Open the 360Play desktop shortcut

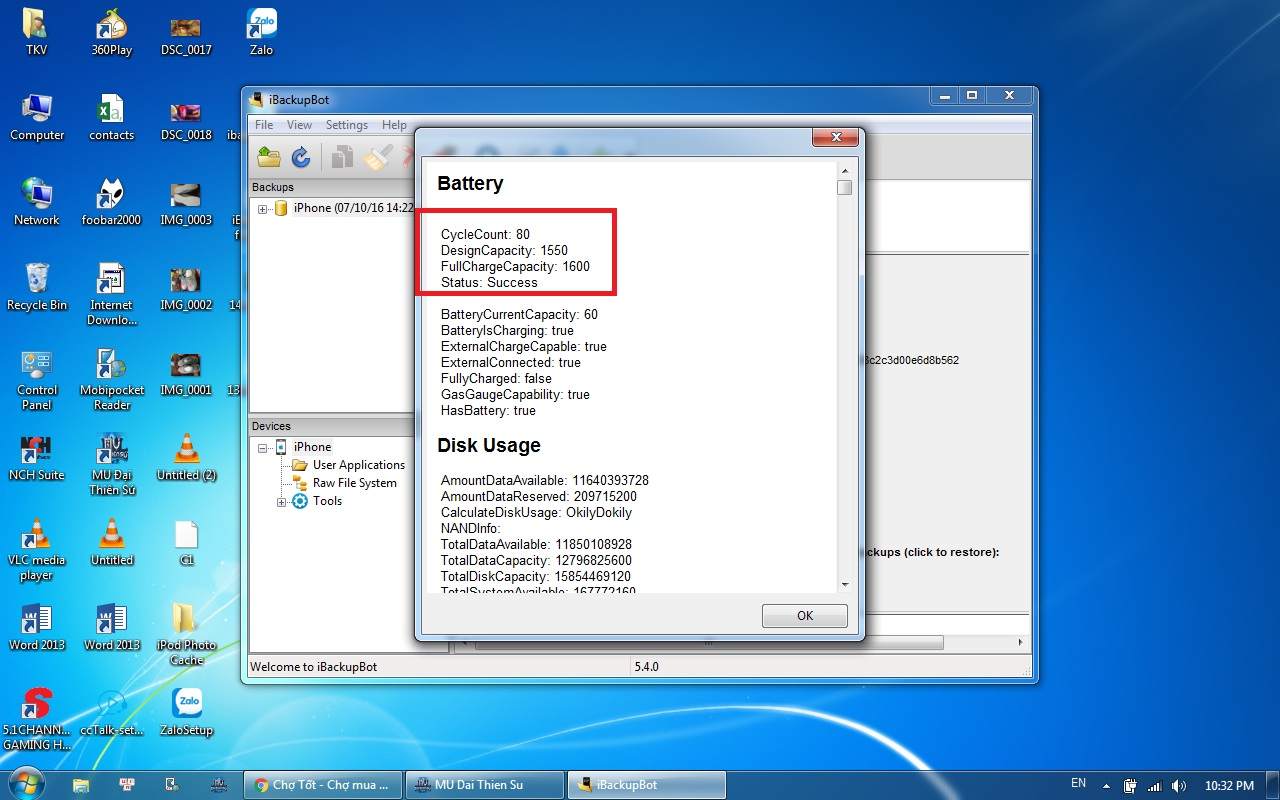(x=111, y=32)
